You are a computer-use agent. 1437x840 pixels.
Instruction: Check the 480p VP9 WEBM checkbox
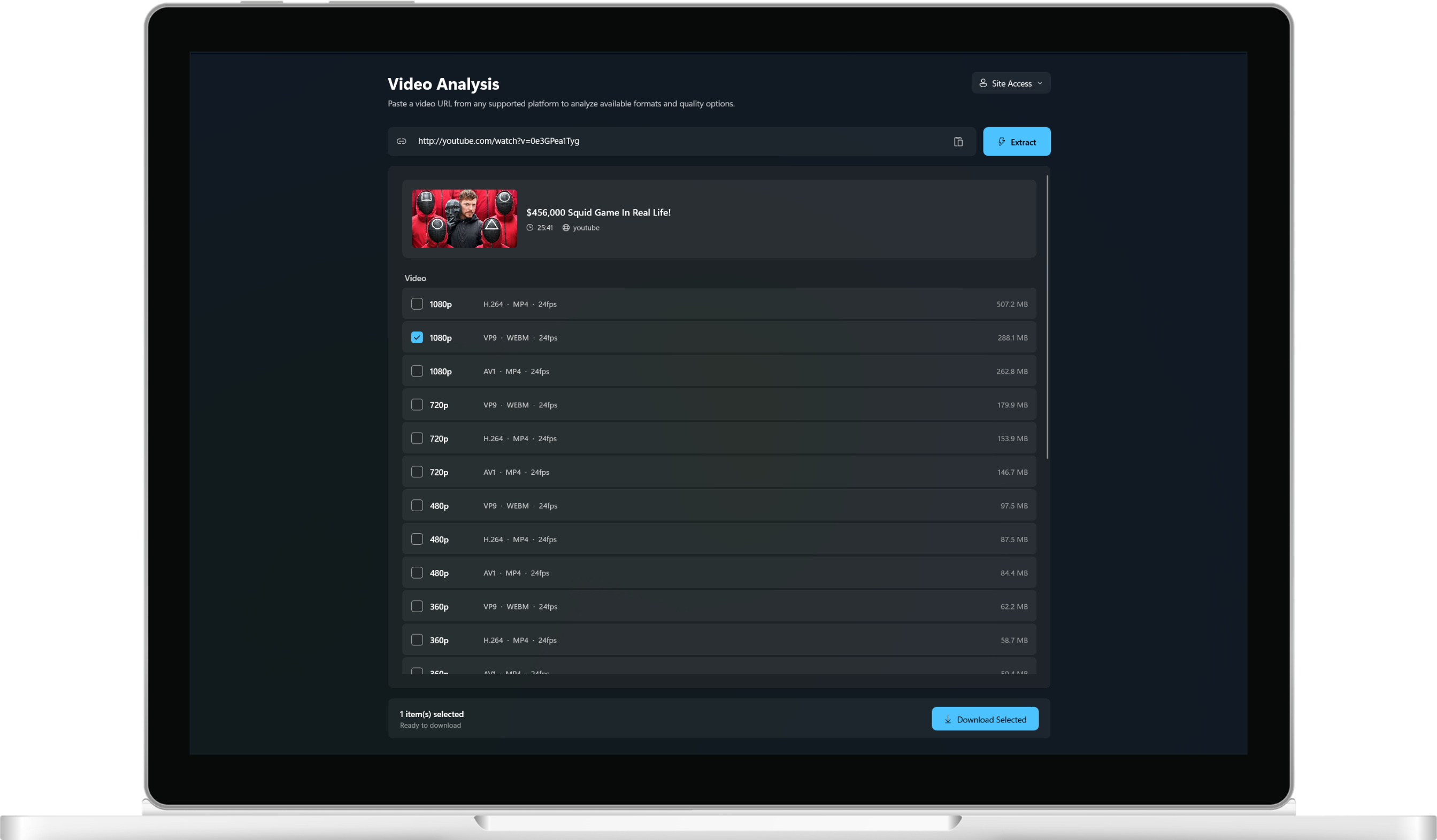(417, 506)
